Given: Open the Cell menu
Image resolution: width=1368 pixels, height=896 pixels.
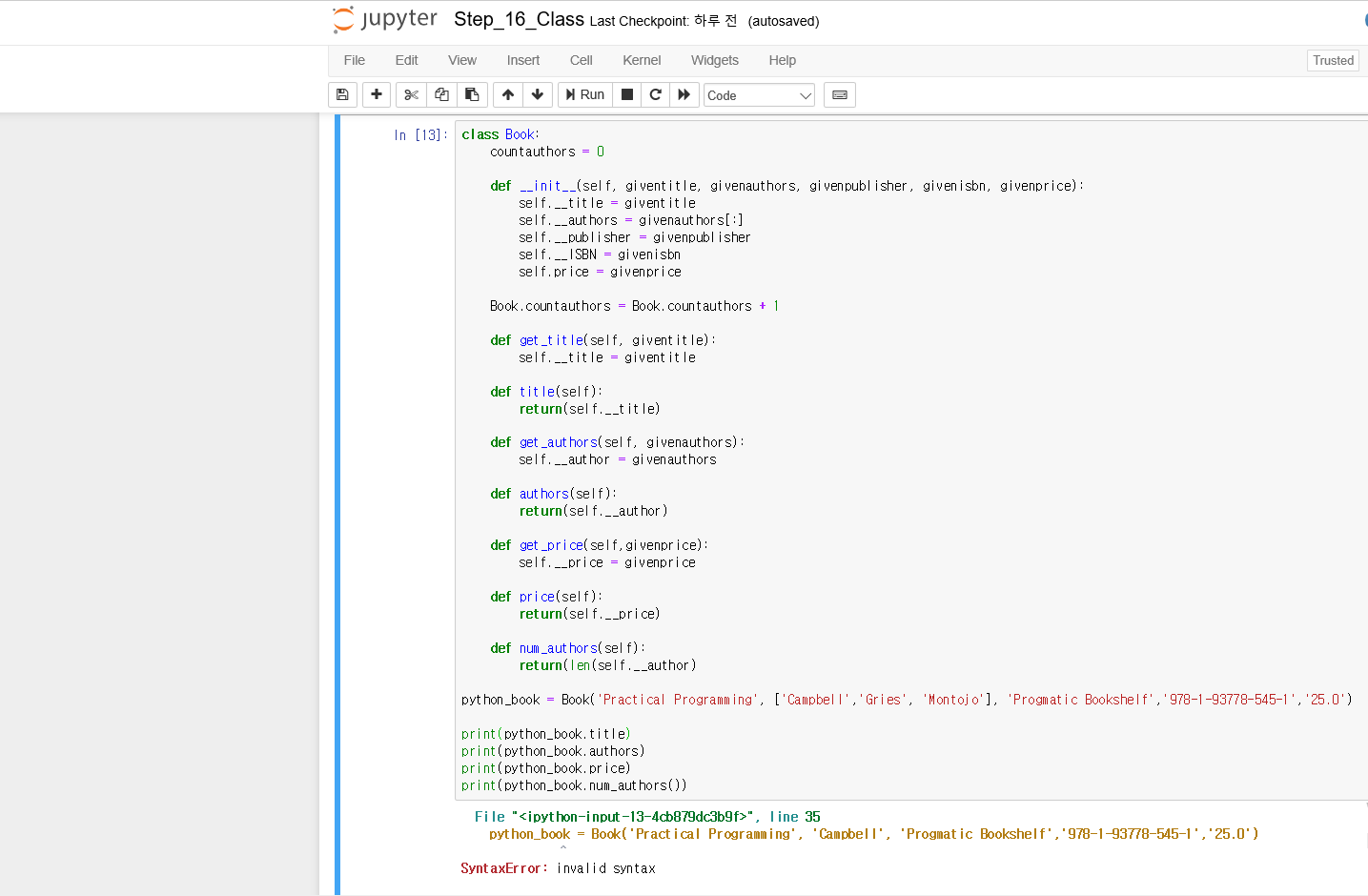Looking at the screenshot, I should tap(582, 60).
